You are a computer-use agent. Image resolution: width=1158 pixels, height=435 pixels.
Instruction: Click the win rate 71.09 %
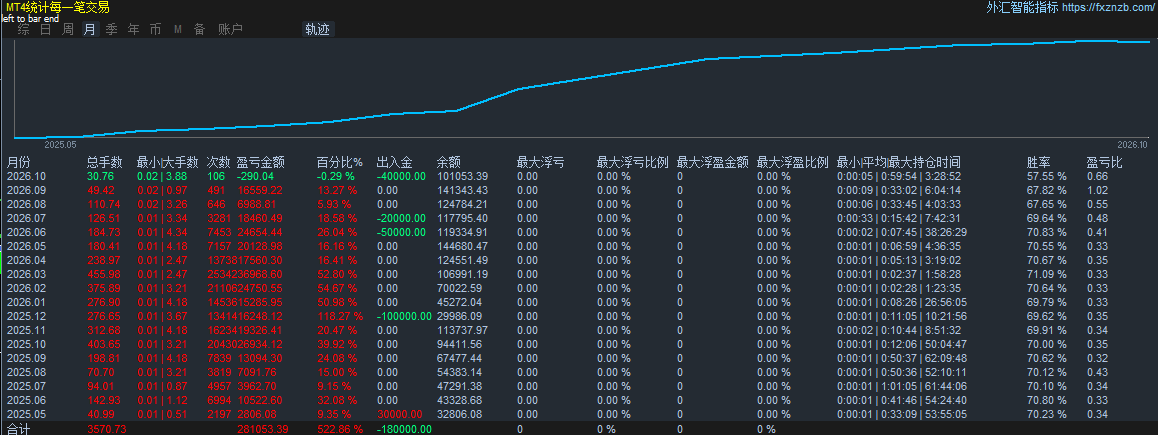pos(1046,274)
